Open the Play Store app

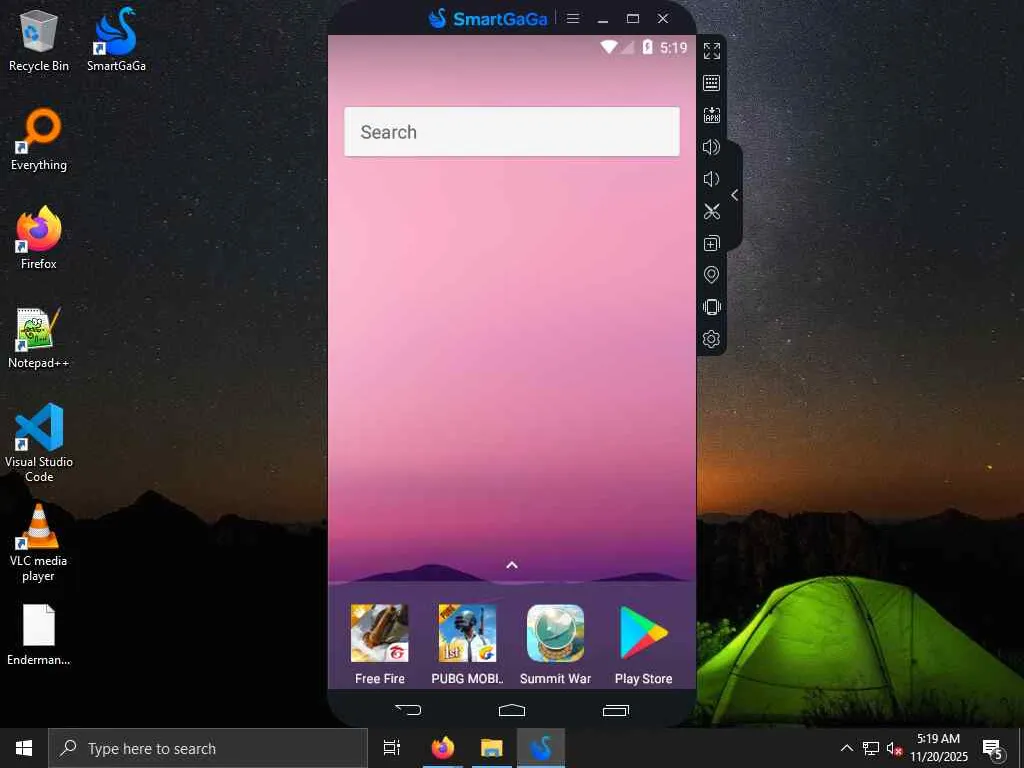click(x=644, y=645)
